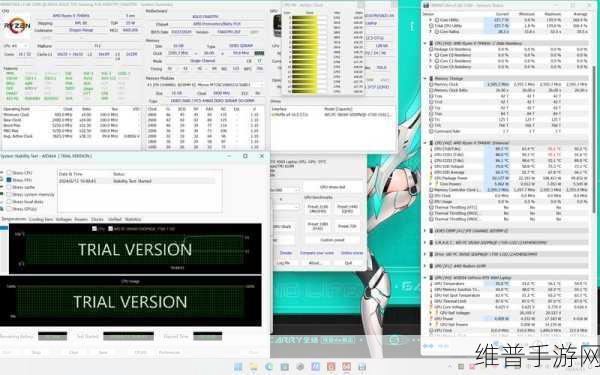This screenshot has width=600, height=375.
Task: Click the Preferences button in AIDA64
Action: [169, 352]
